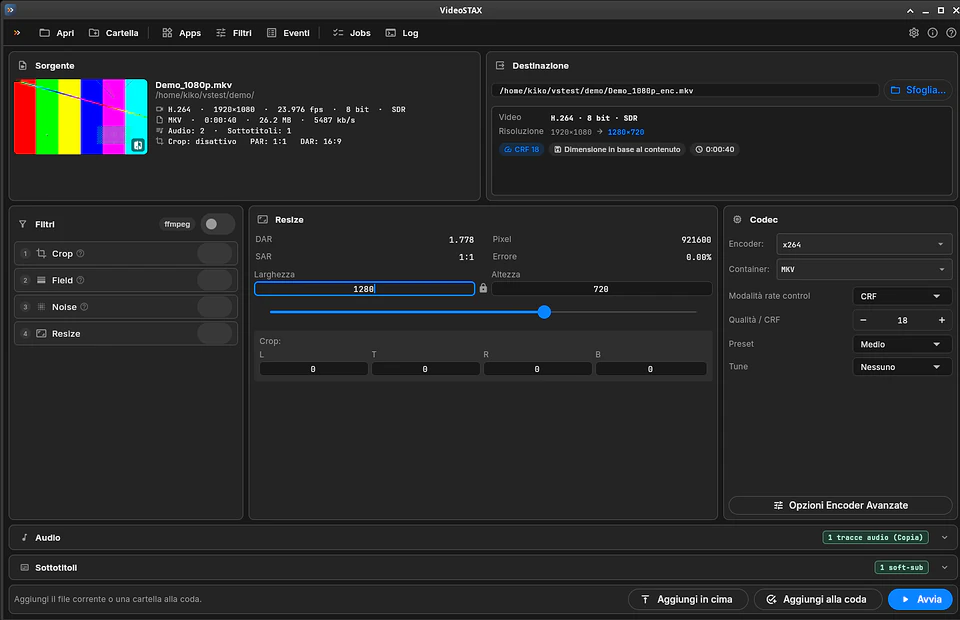Increase CRF with the plus button
The image size is (960, 620).
click(x=942, y=320)
